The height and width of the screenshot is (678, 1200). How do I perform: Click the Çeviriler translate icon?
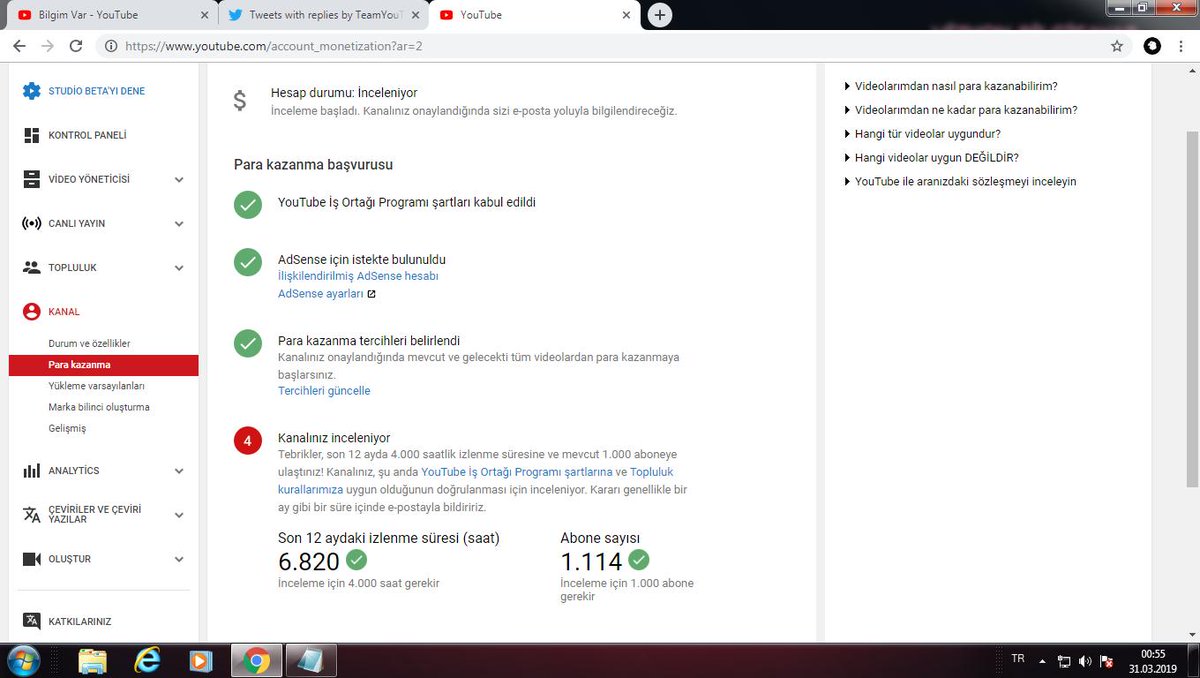(31, 514)
